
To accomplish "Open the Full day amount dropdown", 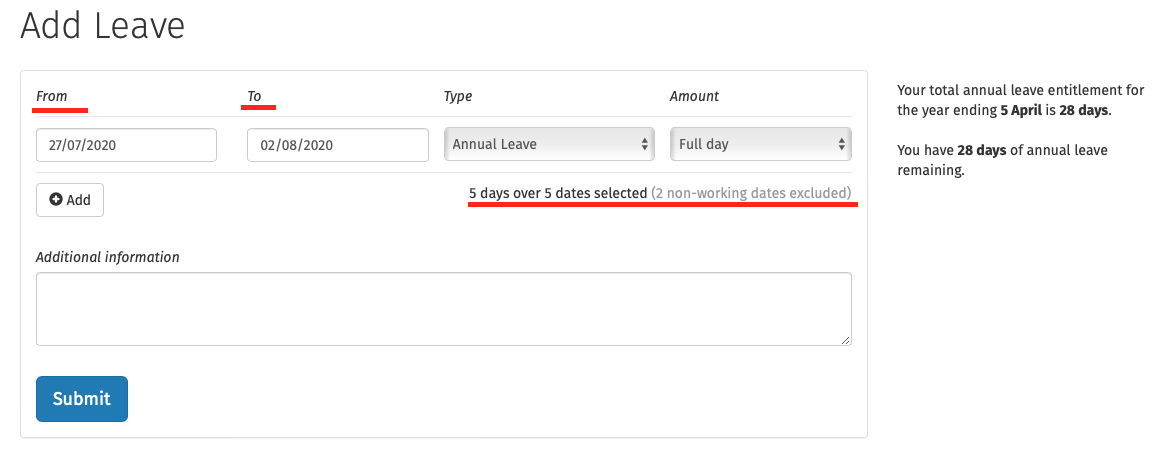I will (x=761, y=144).
